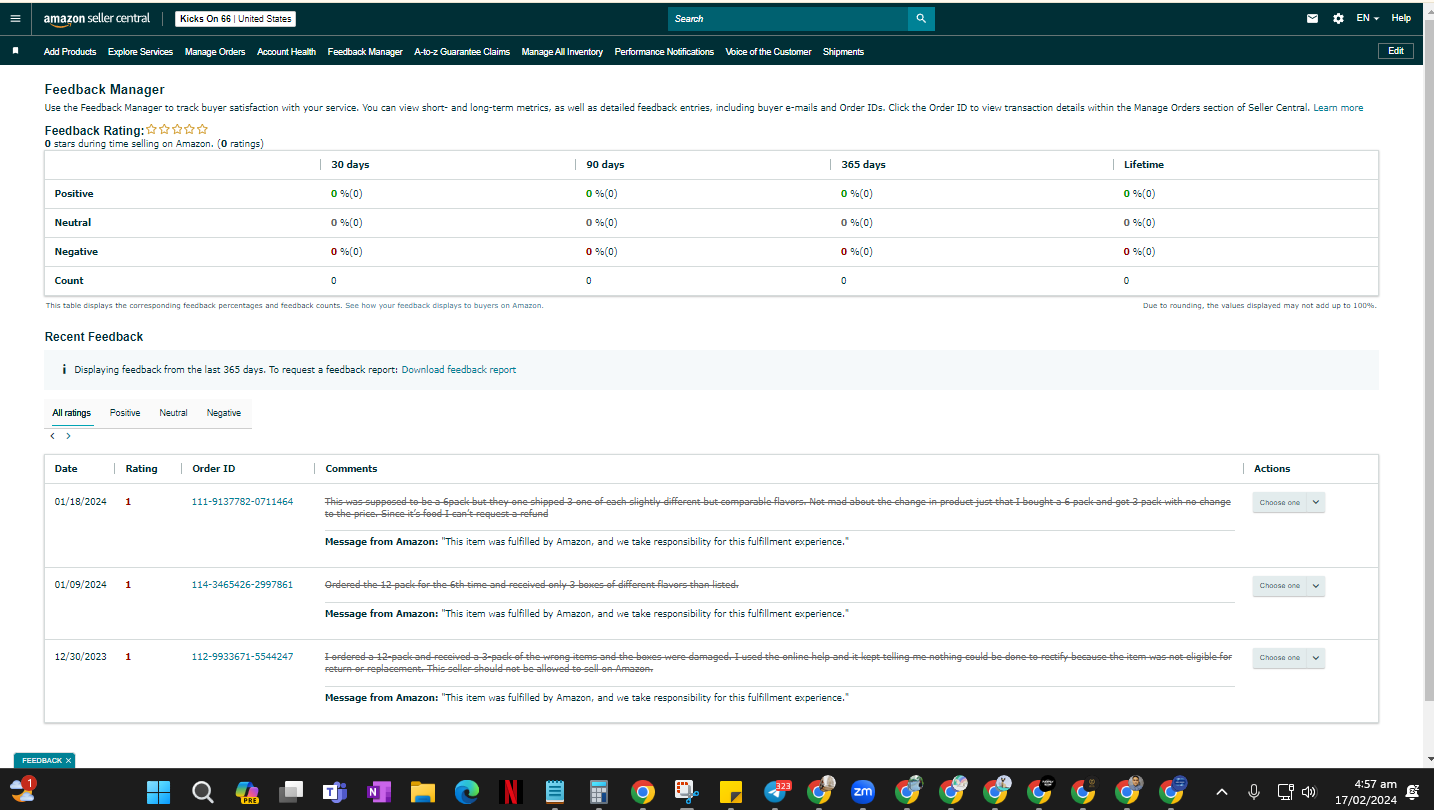Open Netflix from taskbar
The image size is (1434, 810).
(510, 793)
